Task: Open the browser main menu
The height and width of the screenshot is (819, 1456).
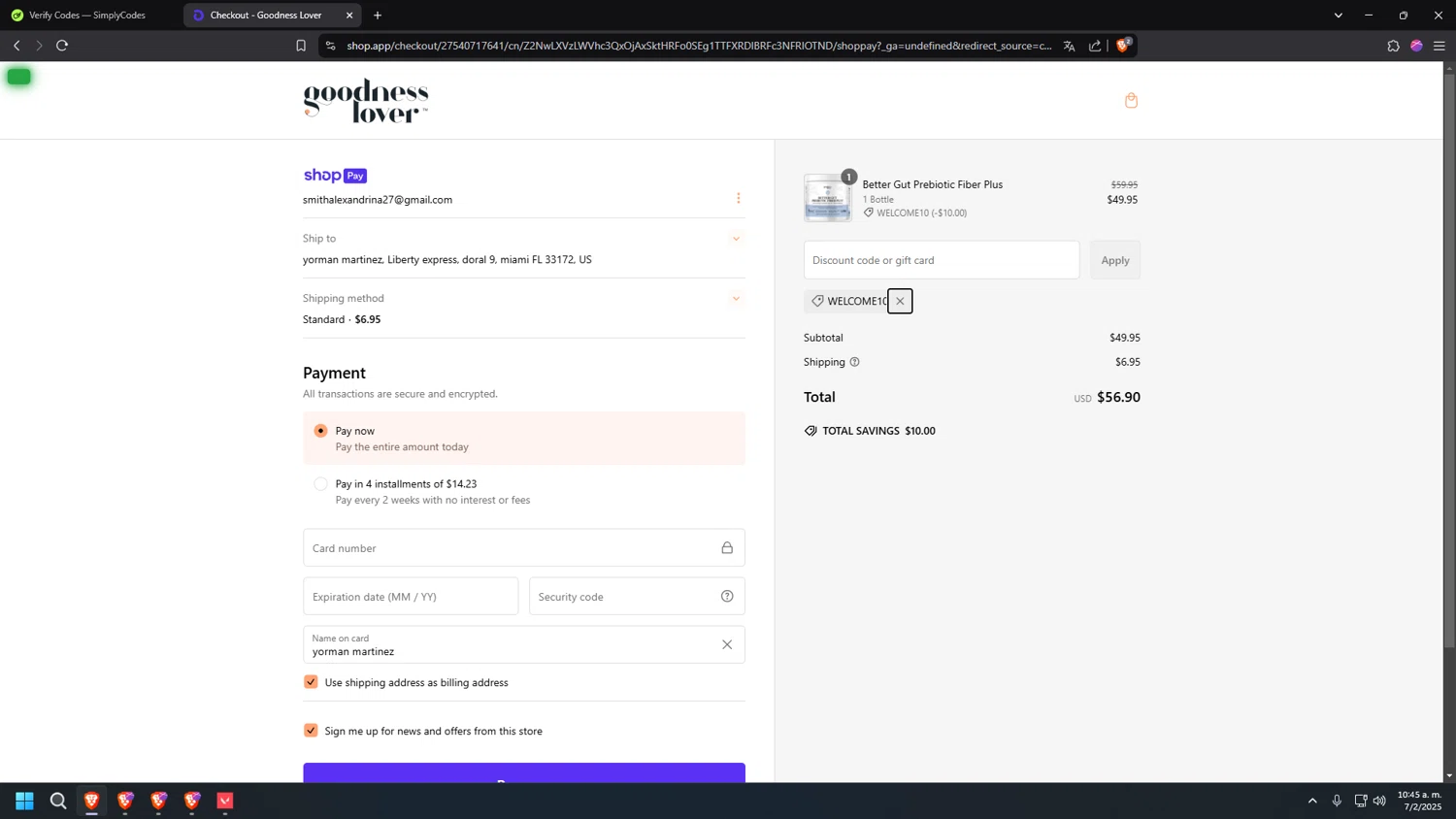Action: click(1439, 46)
